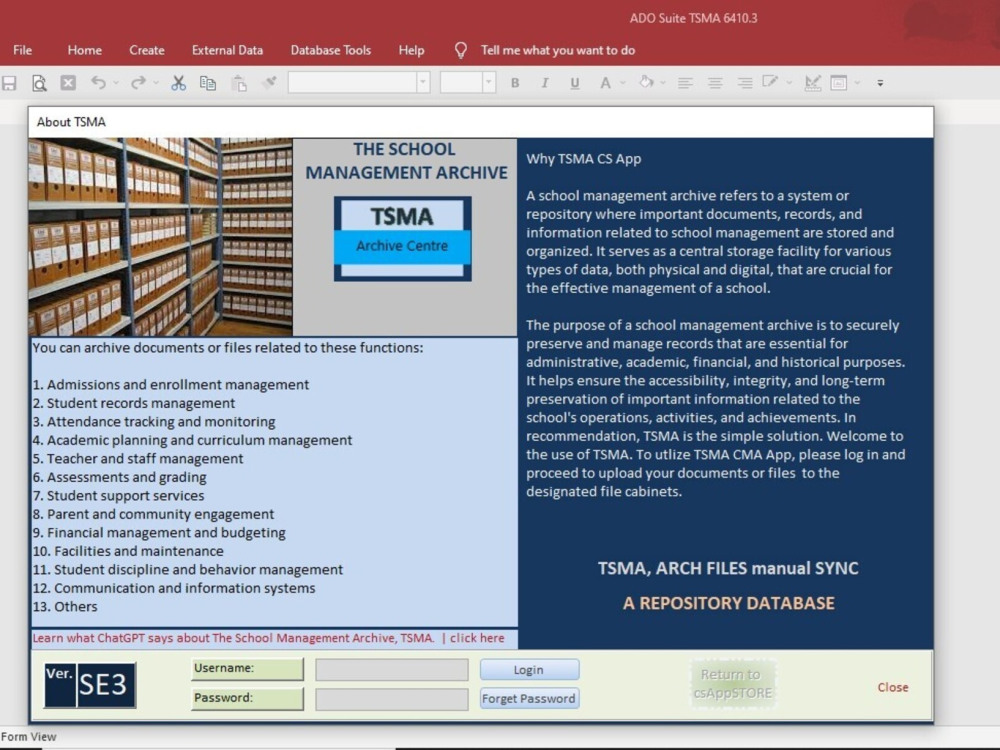The height and width of the screenshot is (750, 1000).
Task: Open the Database Tools tab
Action: click(331, 50)
